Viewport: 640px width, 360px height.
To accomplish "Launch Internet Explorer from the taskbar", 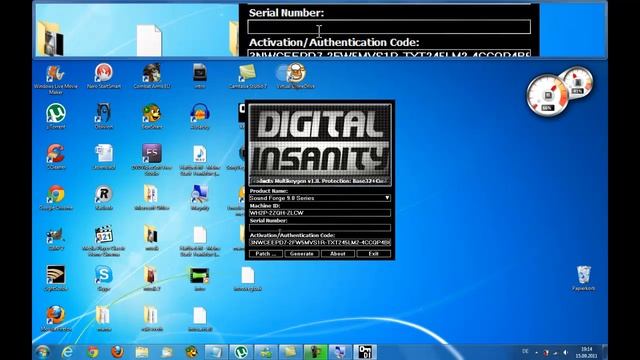I will pos(67,352).
